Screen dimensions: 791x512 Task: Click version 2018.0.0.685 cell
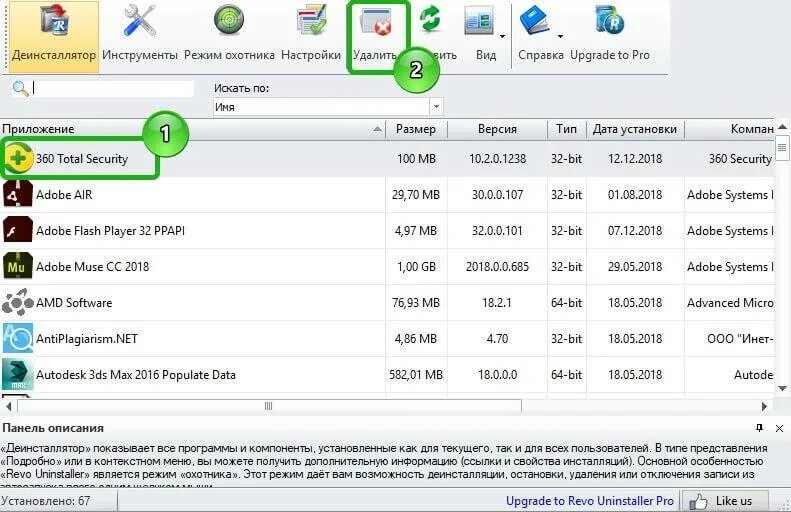[x=497, y=266]
